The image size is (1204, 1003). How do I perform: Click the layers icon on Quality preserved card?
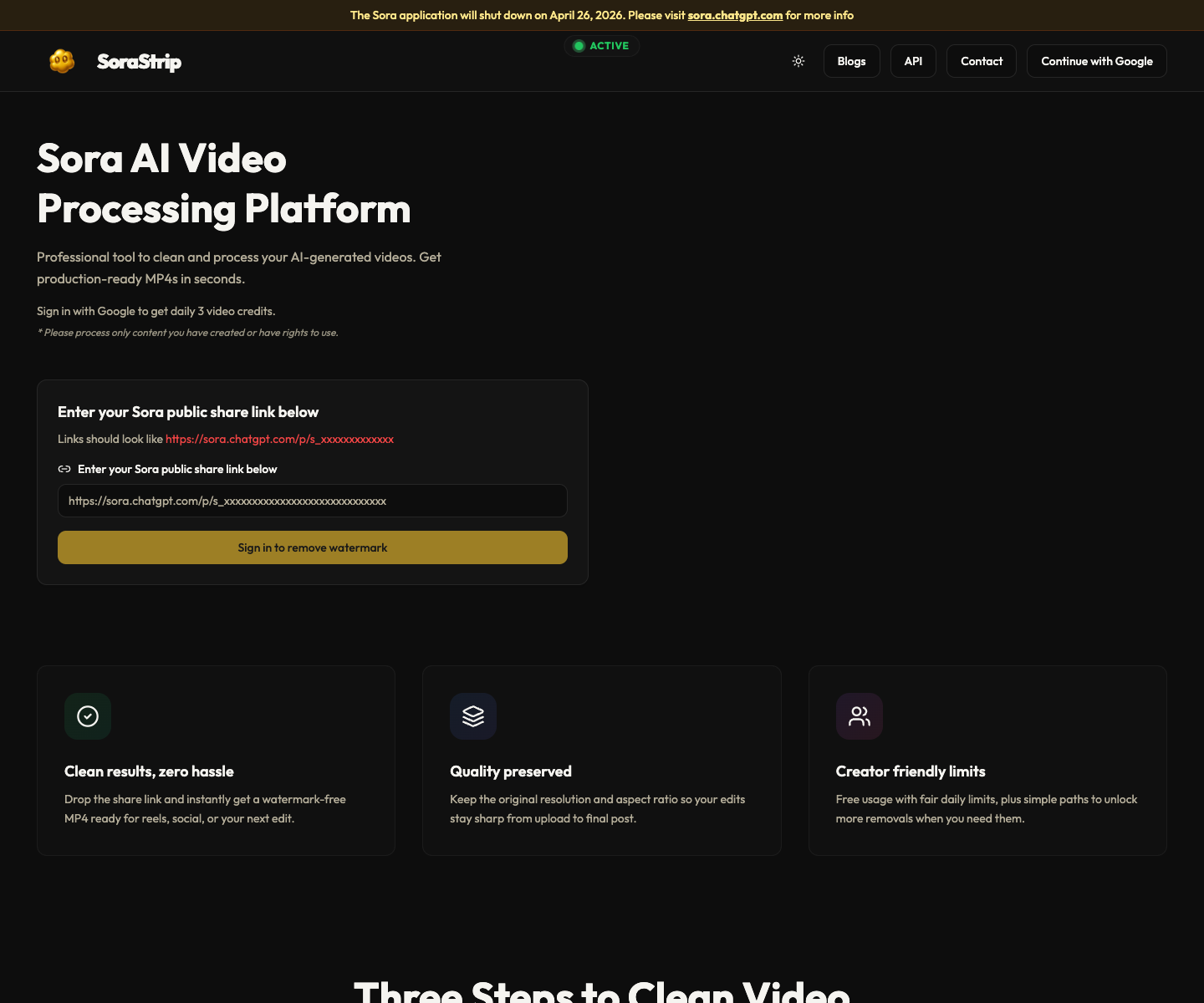click(x=473, y=716)
